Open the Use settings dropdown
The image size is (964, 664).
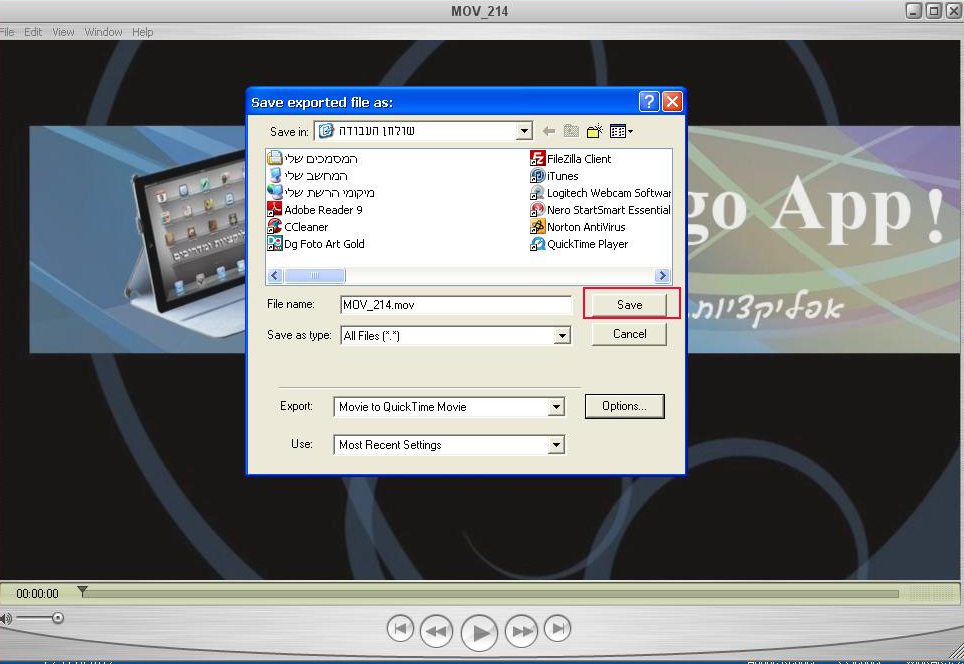click(x=556, y=445)
